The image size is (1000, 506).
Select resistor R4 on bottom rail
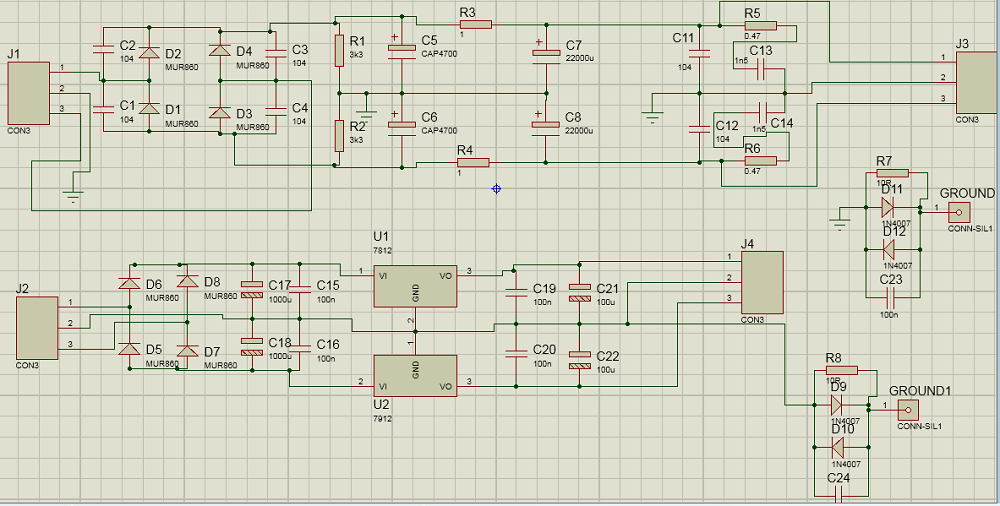[x=471, y=162]
